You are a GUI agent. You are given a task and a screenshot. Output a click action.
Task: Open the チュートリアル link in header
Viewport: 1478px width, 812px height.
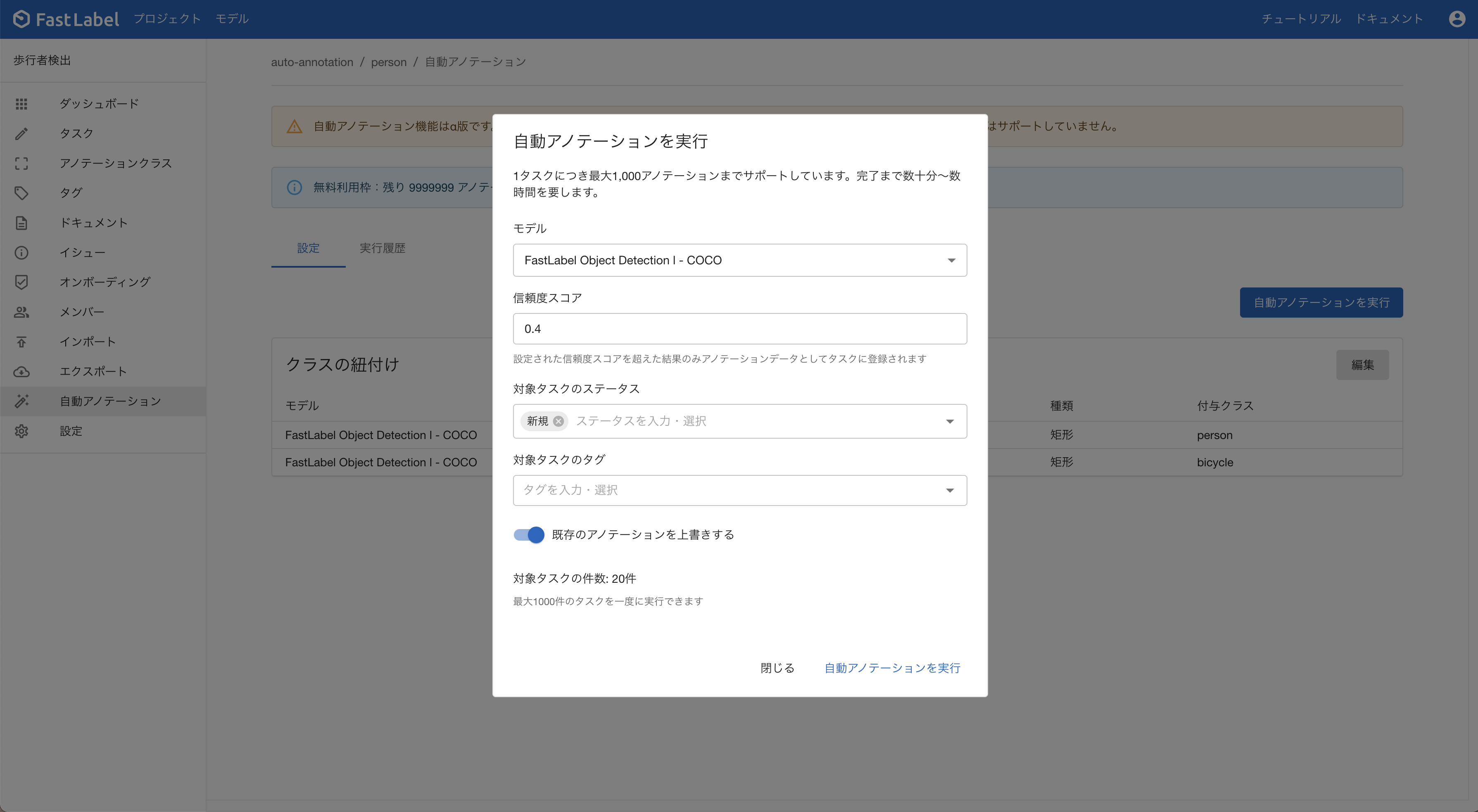click(1301, 19)
